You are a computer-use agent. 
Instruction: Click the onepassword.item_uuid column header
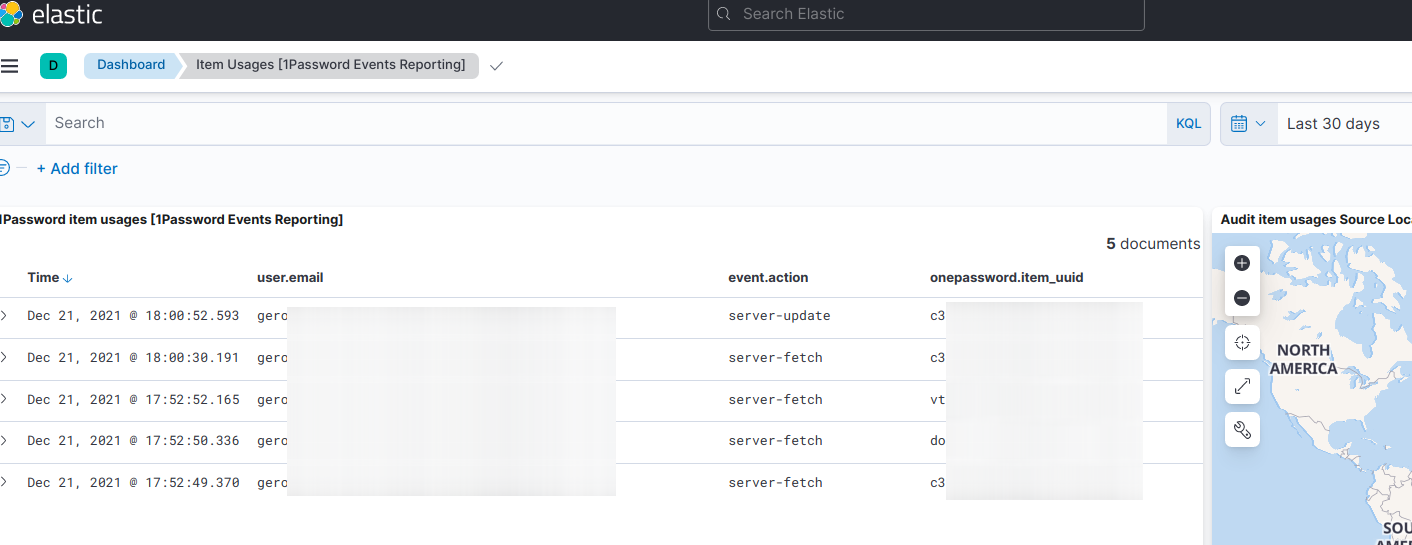[1007, 277]
